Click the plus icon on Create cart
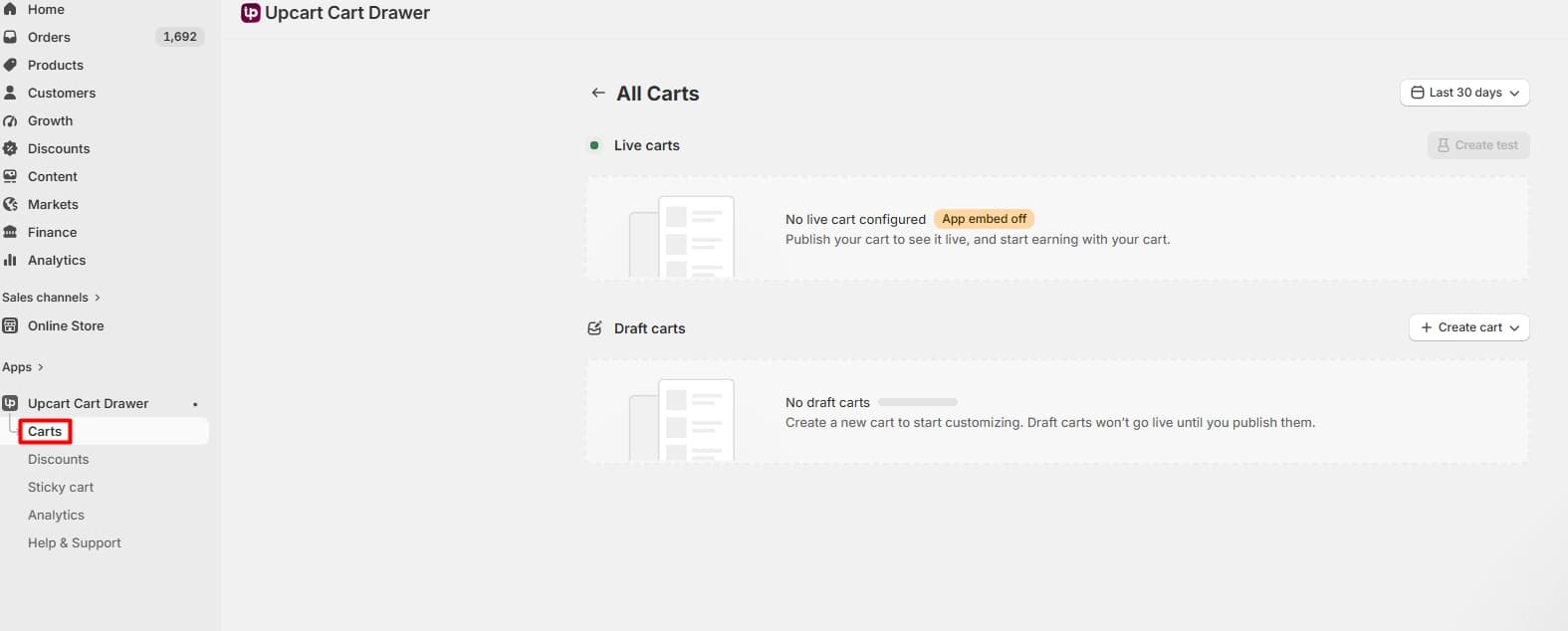Screen dimensions: 1568x631 pyautogui.click(x=1427, y=327)
